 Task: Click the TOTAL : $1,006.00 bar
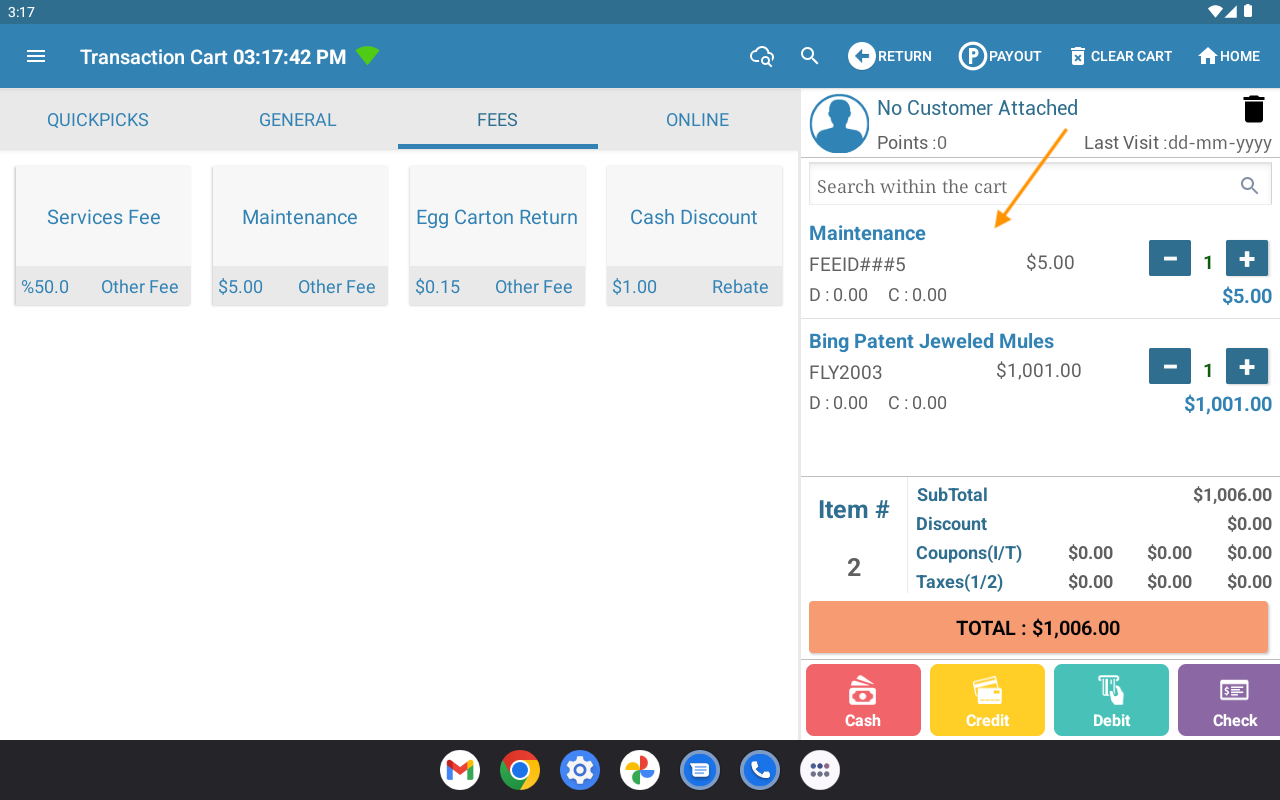click(1038, 628)
